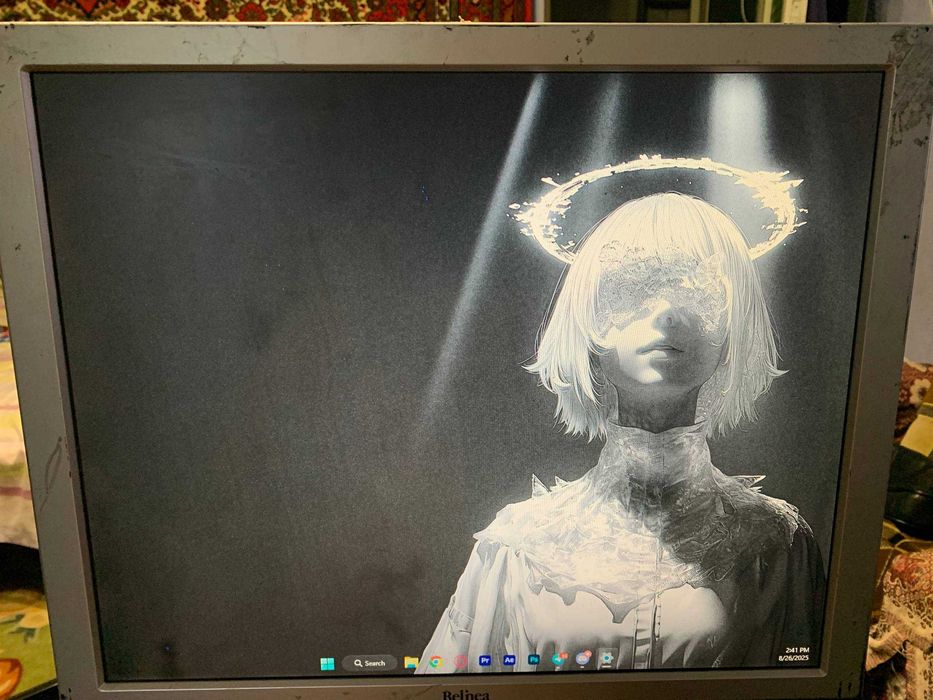Launch Adobe Premiere Pro
The height and width of the screenshot is (700, 933).
pyautogui.click(x=485, y=661)
